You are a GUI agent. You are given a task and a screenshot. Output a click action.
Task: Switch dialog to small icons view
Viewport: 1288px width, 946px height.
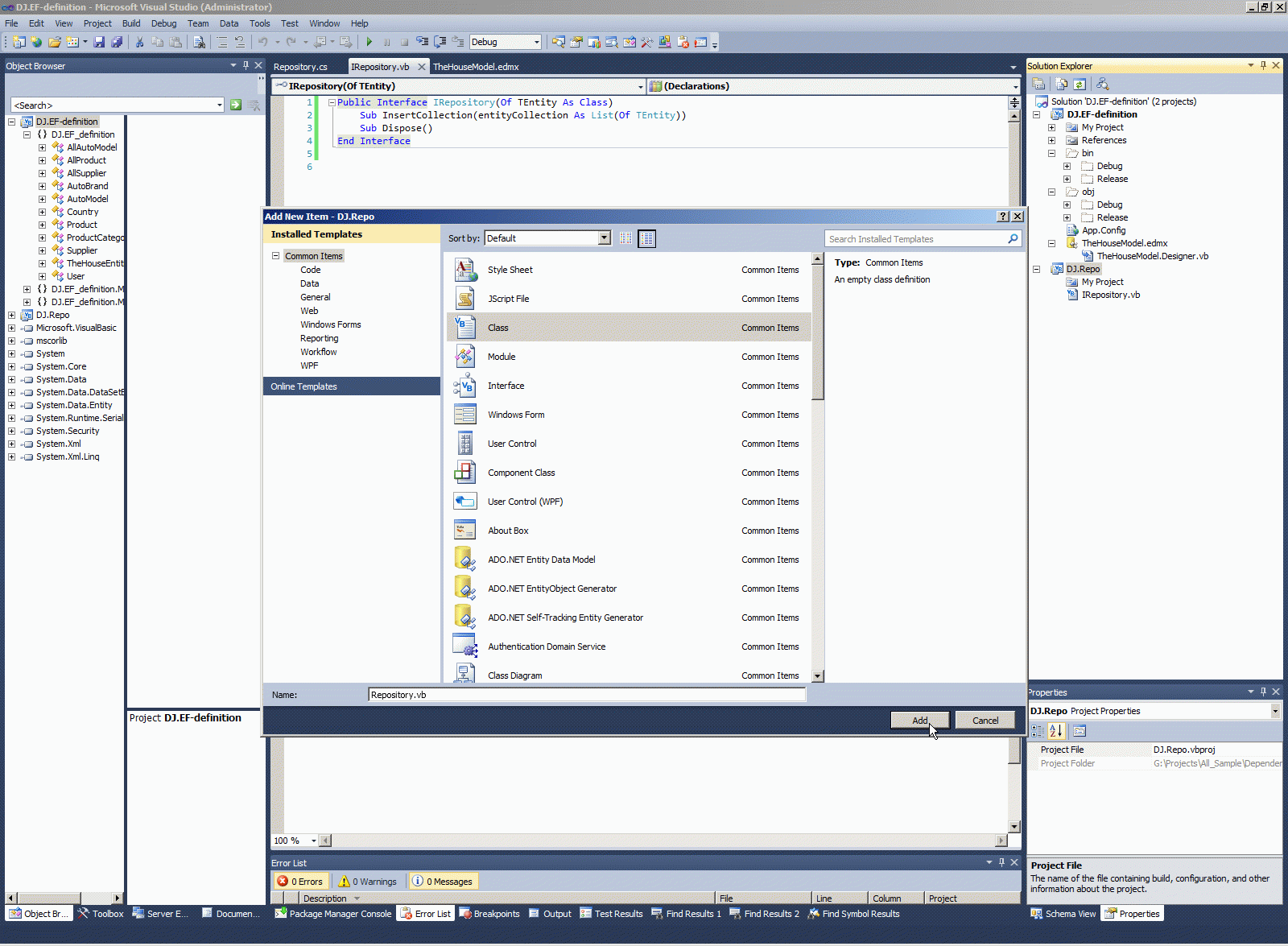coord(626,238)
